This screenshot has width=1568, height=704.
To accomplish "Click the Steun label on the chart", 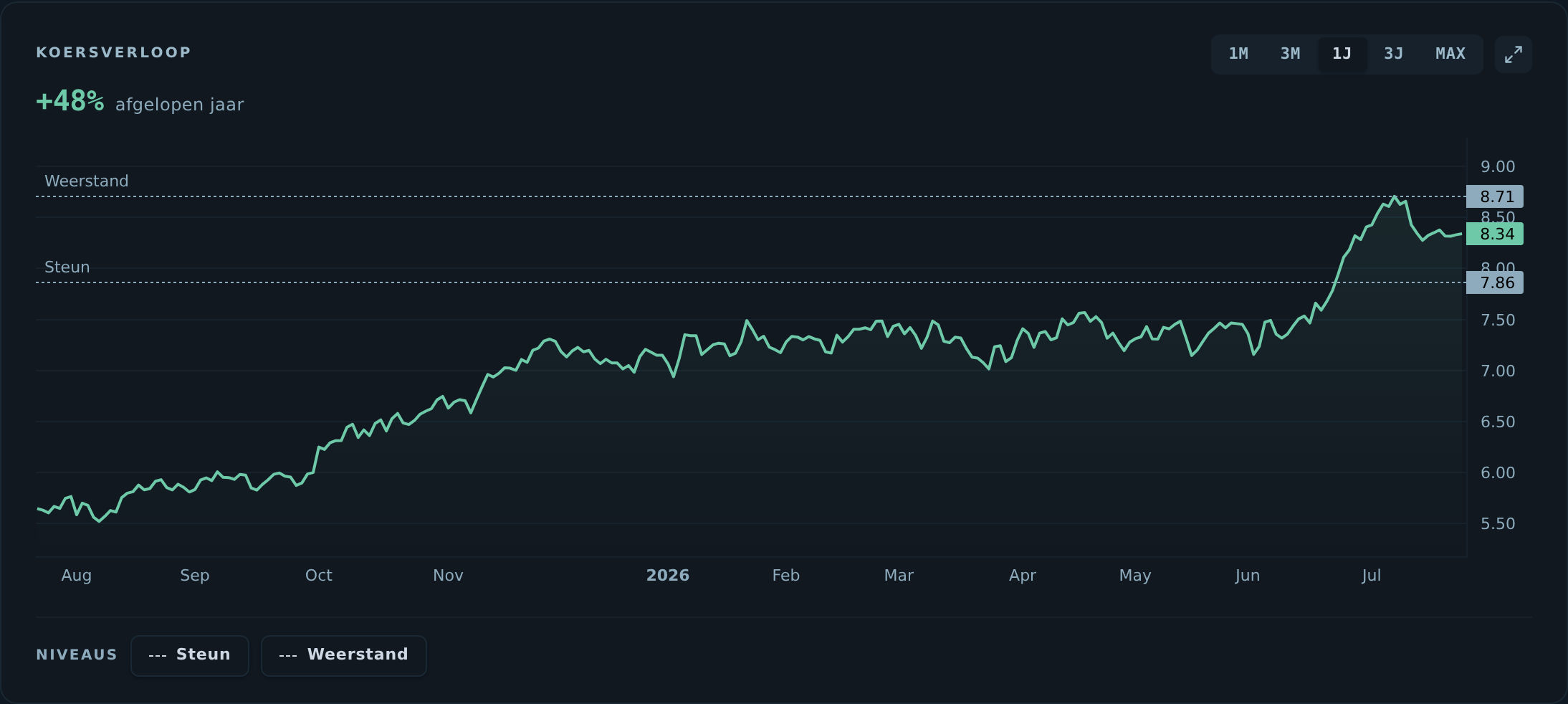I will 67,267.
